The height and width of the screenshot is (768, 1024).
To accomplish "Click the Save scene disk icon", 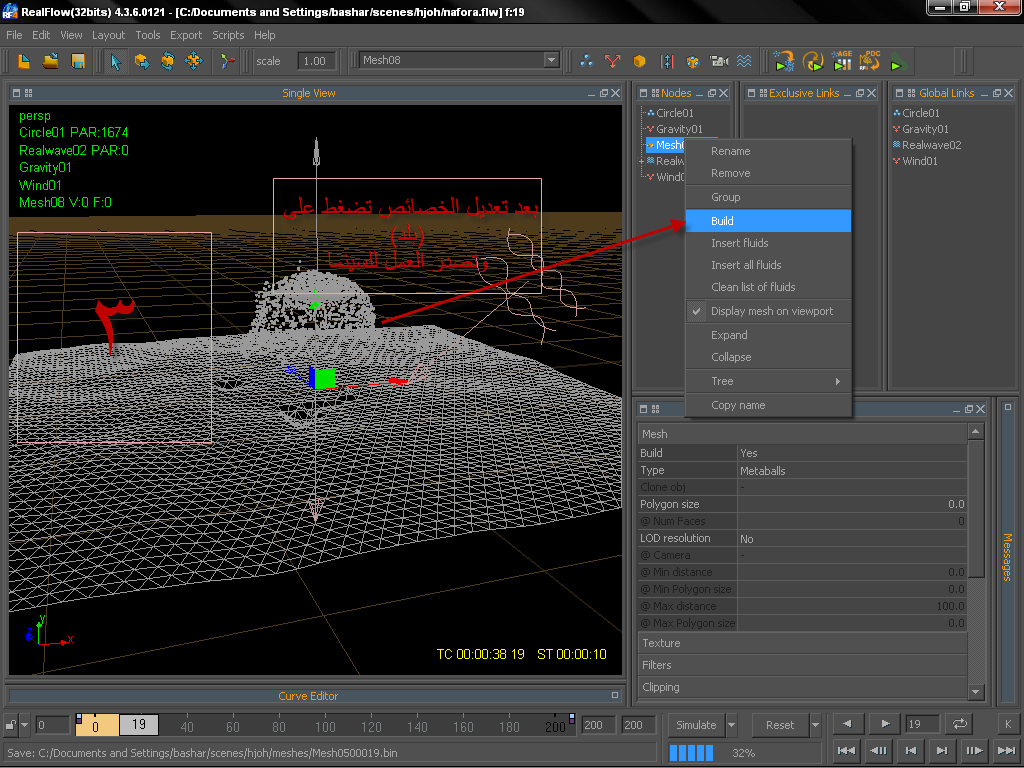I will (78, 61).
